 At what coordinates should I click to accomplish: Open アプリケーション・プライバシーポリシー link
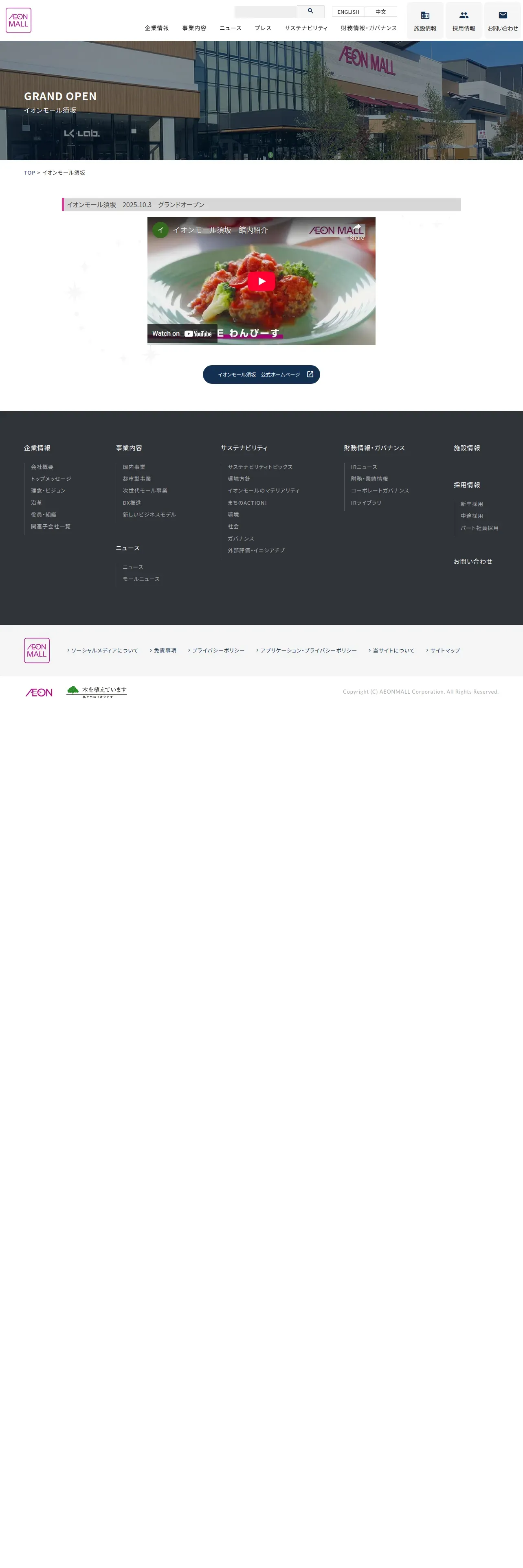pyautogui.click(x=307, y=651)
